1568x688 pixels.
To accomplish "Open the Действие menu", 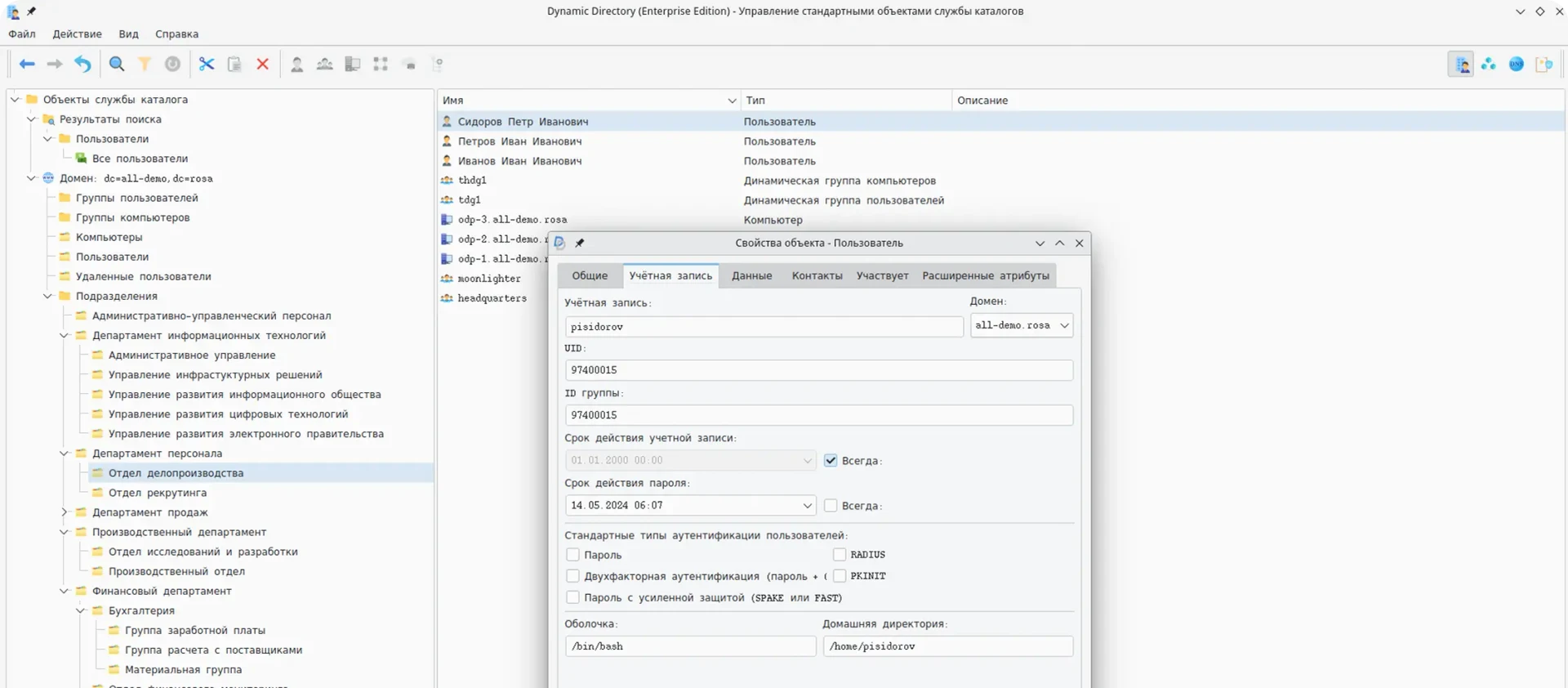I will click(77, 34).
